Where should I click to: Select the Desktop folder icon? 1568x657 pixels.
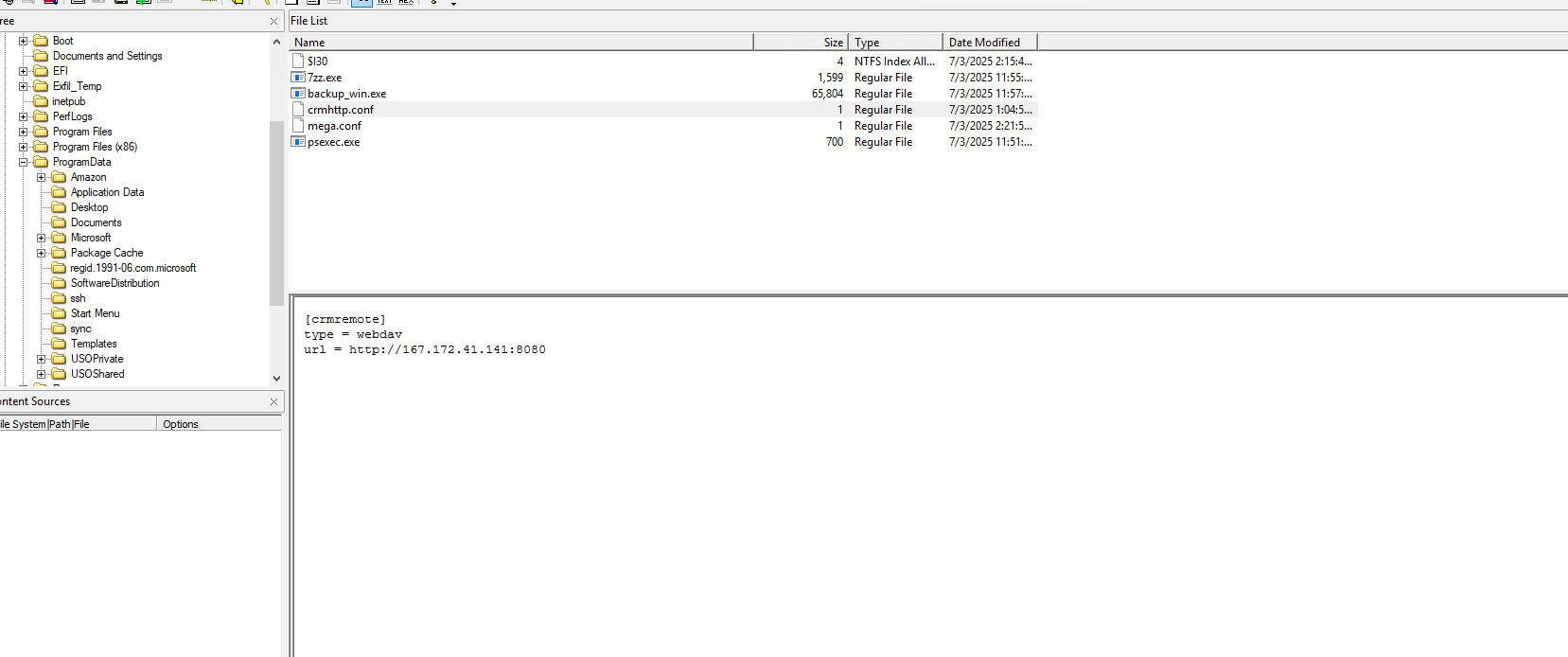pyautogui.click(x=59, y=207)
